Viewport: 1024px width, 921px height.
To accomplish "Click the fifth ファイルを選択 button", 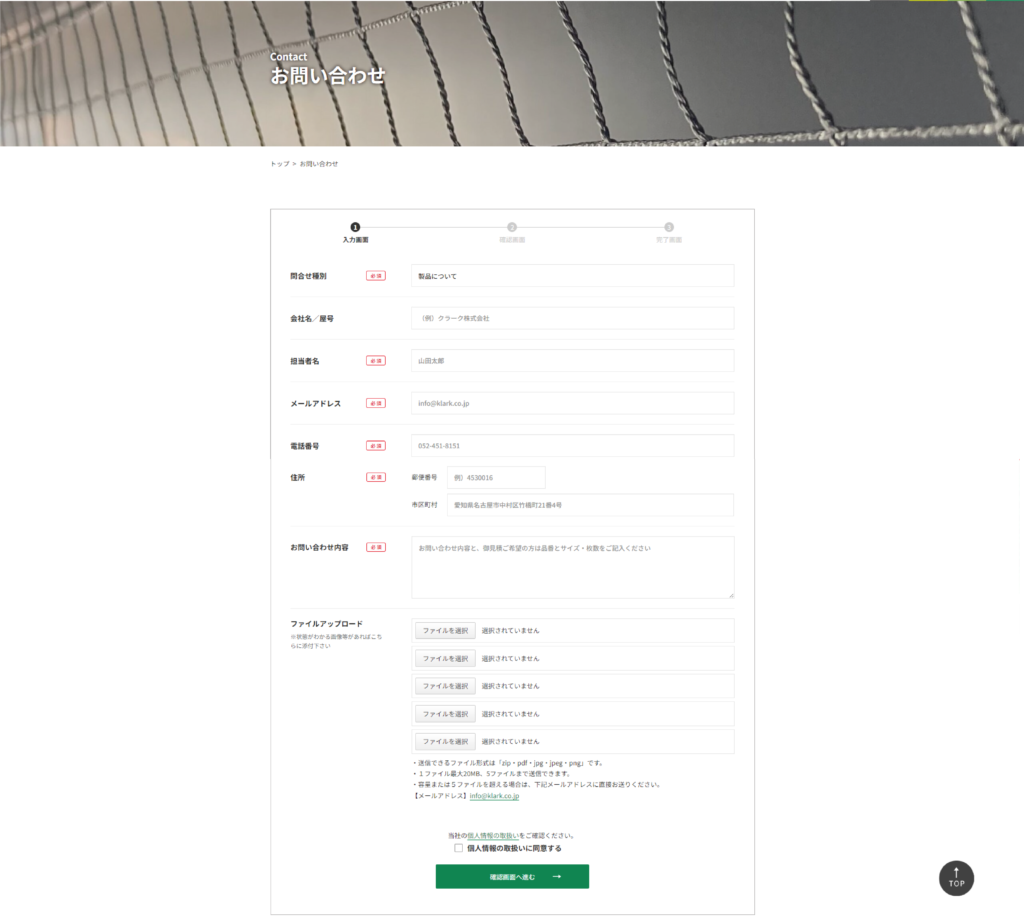I will 445,741.
